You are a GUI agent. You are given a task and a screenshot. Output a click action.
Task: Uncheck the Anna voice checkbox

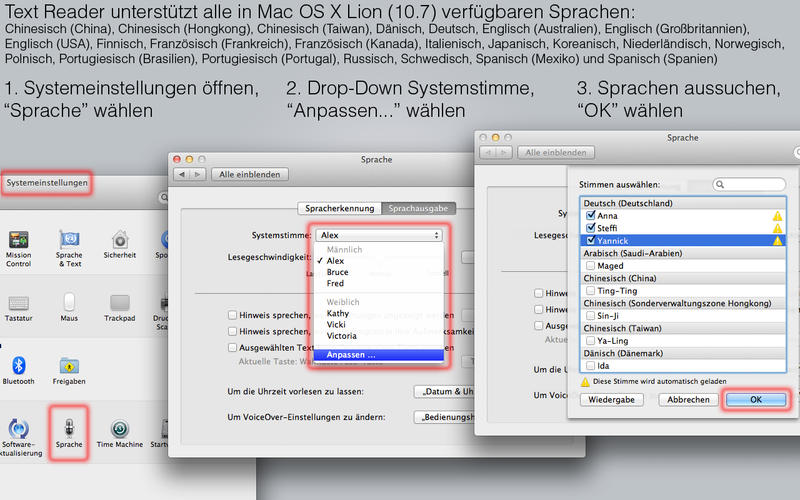pos(591,215)
